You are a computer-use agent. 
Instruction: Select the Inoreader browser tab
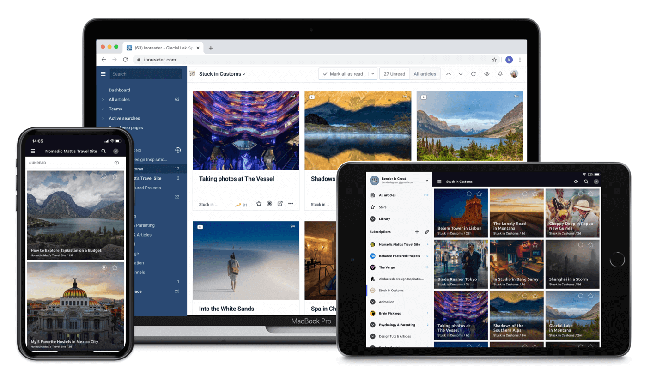(x=163, y=48)
